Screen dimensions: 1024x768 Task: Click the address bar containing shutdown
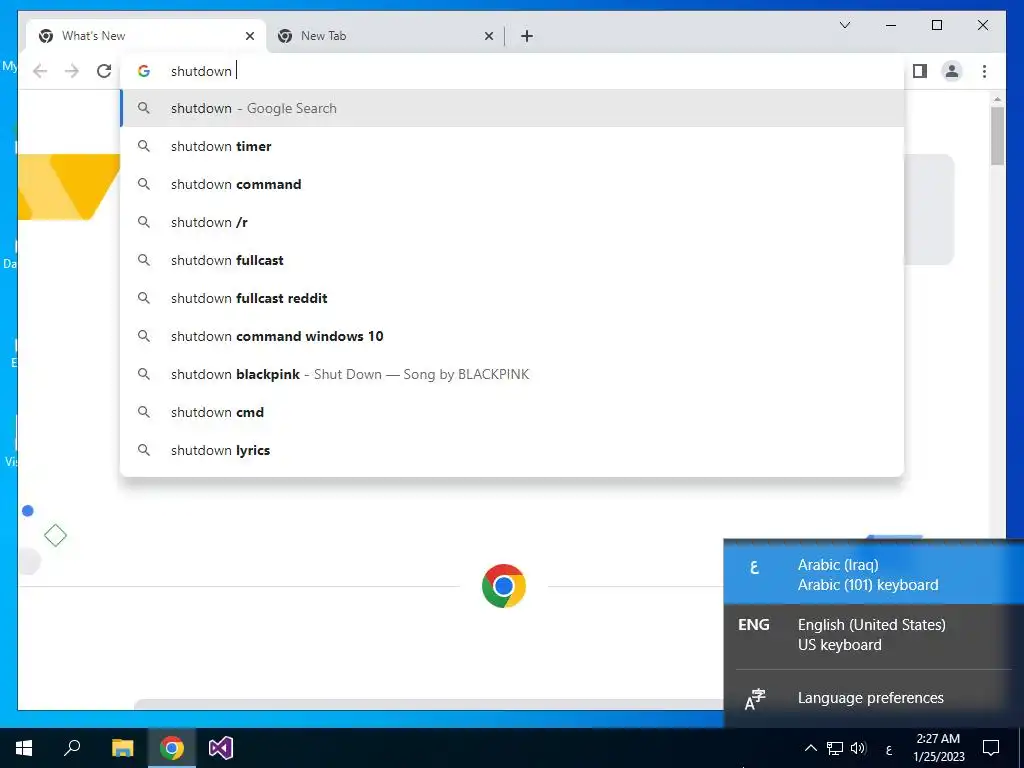pos(513,71)
